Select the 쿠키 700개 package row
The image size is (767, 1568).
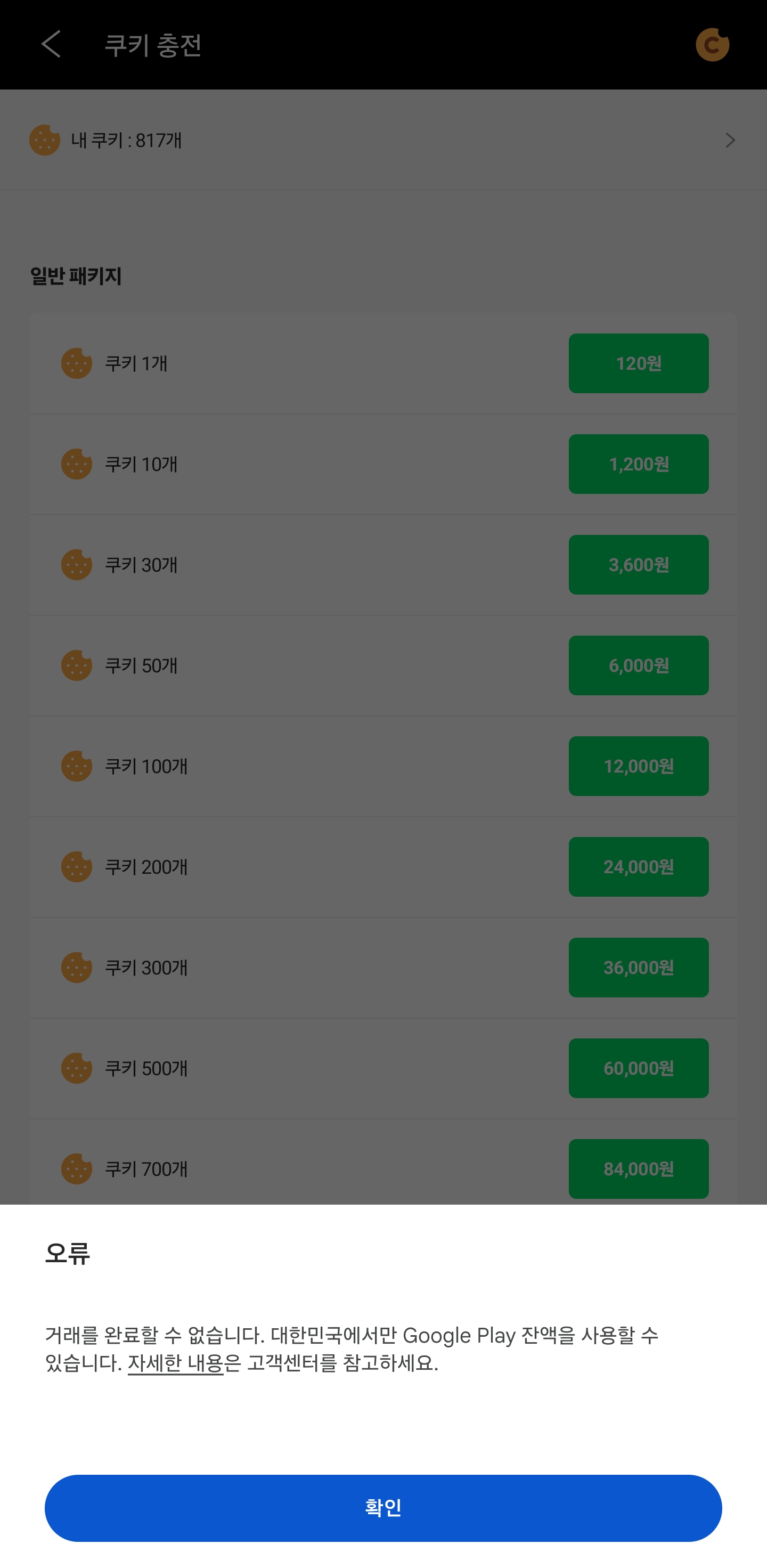click(x=304, y=1169)
